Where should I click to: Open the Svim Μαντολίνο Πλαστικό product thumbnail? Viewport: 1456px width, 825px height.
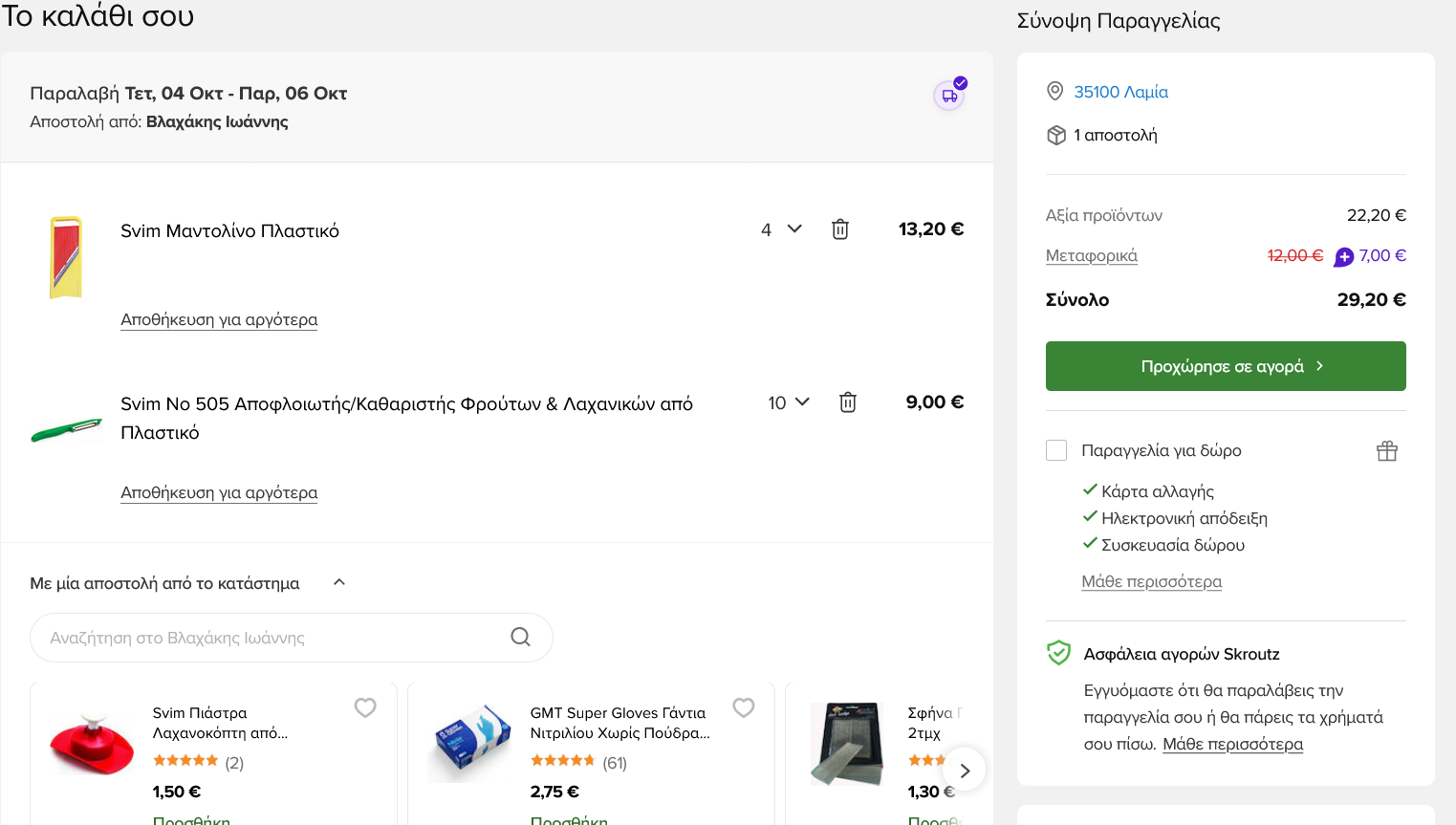(66, 257)
